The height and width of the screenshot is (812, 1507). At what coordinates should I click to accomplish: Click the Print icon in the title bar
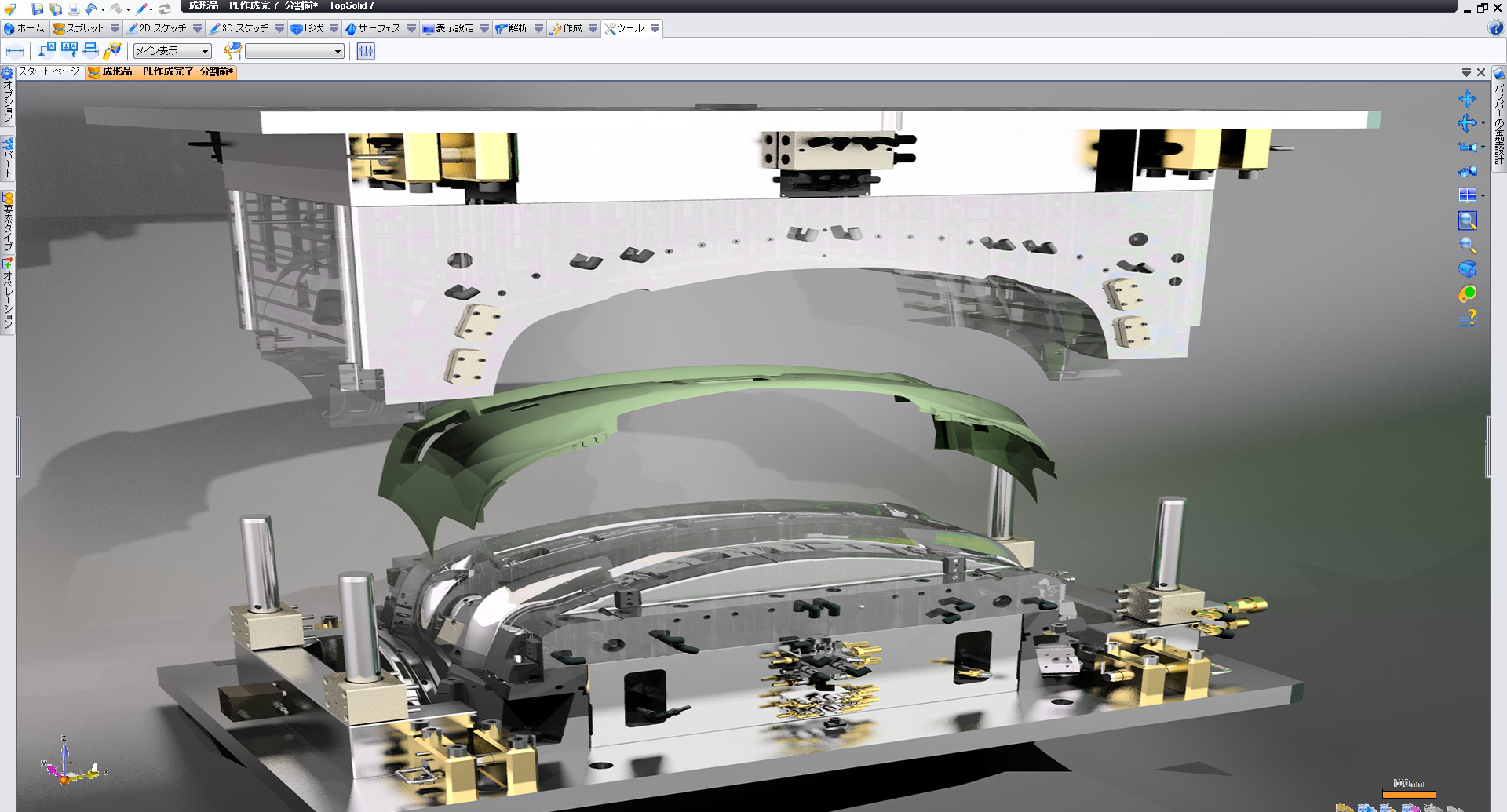73,9
